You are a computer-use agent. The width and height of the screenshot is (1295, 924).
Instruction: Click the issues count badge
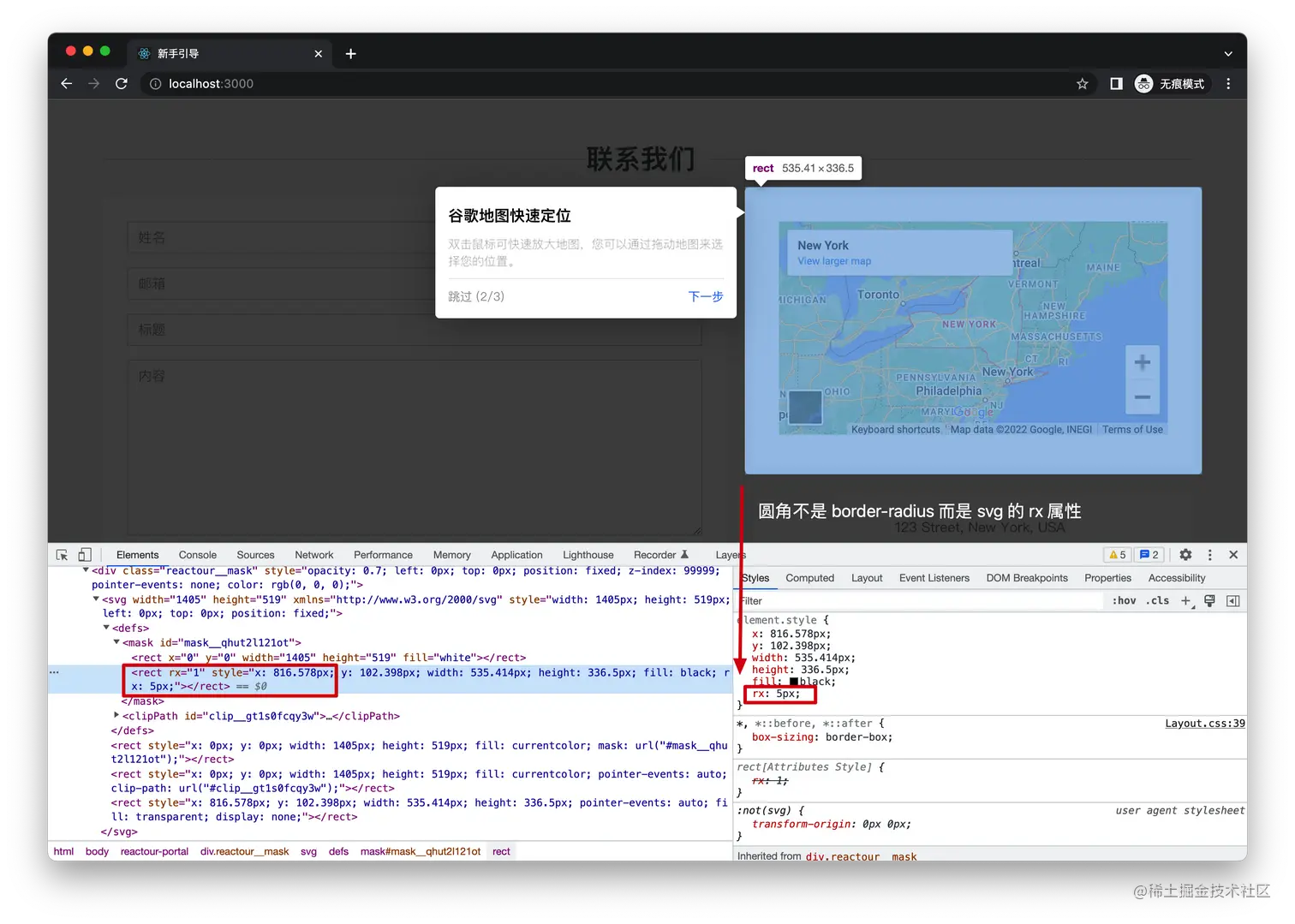[x=1149, y=555]
